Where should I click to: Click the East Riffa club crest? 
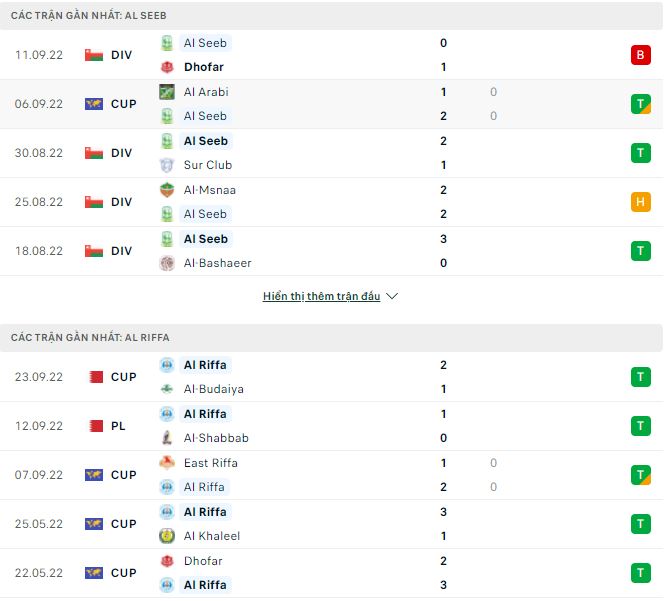click(x=167, y=463)
